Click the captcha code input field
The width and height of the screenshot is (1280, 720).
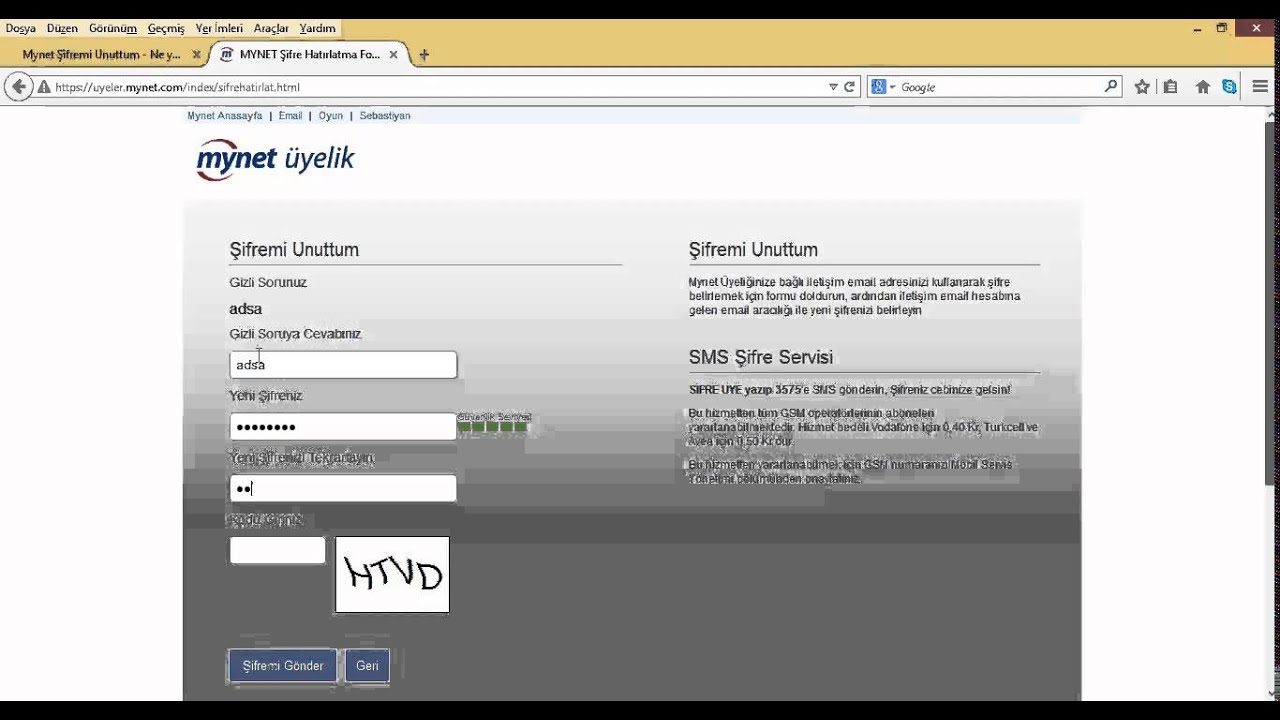pos(278,550)
